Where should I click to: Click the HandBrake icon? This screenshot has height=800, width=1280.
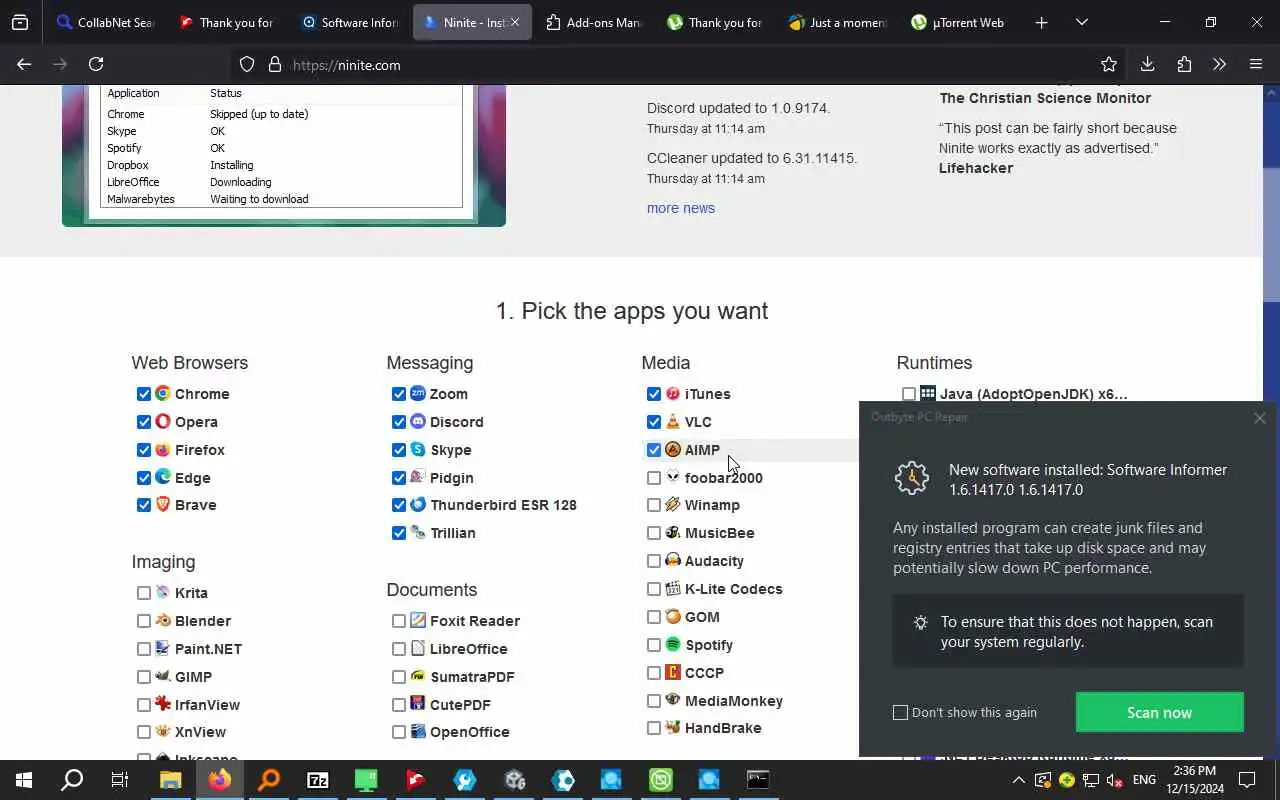click(673, 728)
